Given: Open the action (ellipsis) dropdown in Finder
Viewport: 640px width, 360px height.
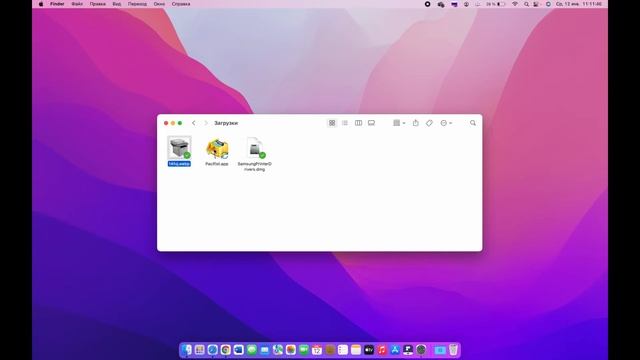Looking at the screenshot, I should [446, 123].
